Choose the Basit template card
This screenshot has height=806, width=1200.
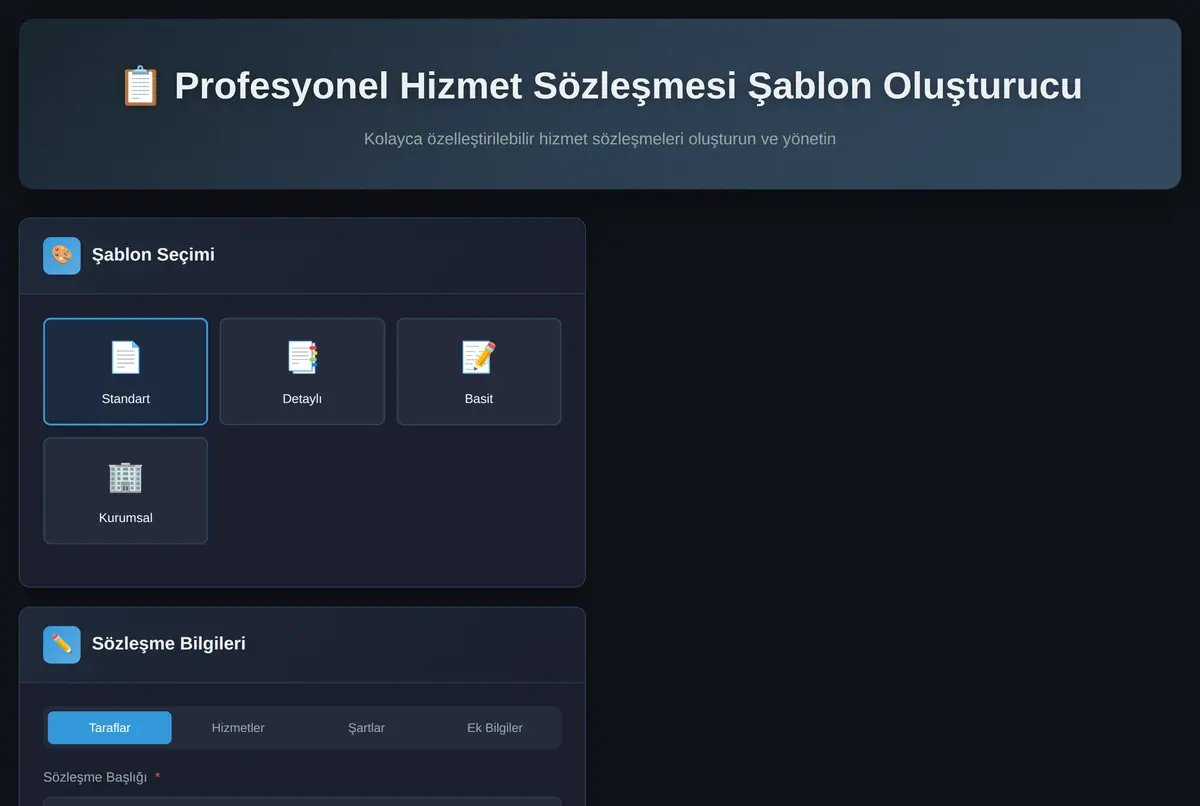coord(479,372)
